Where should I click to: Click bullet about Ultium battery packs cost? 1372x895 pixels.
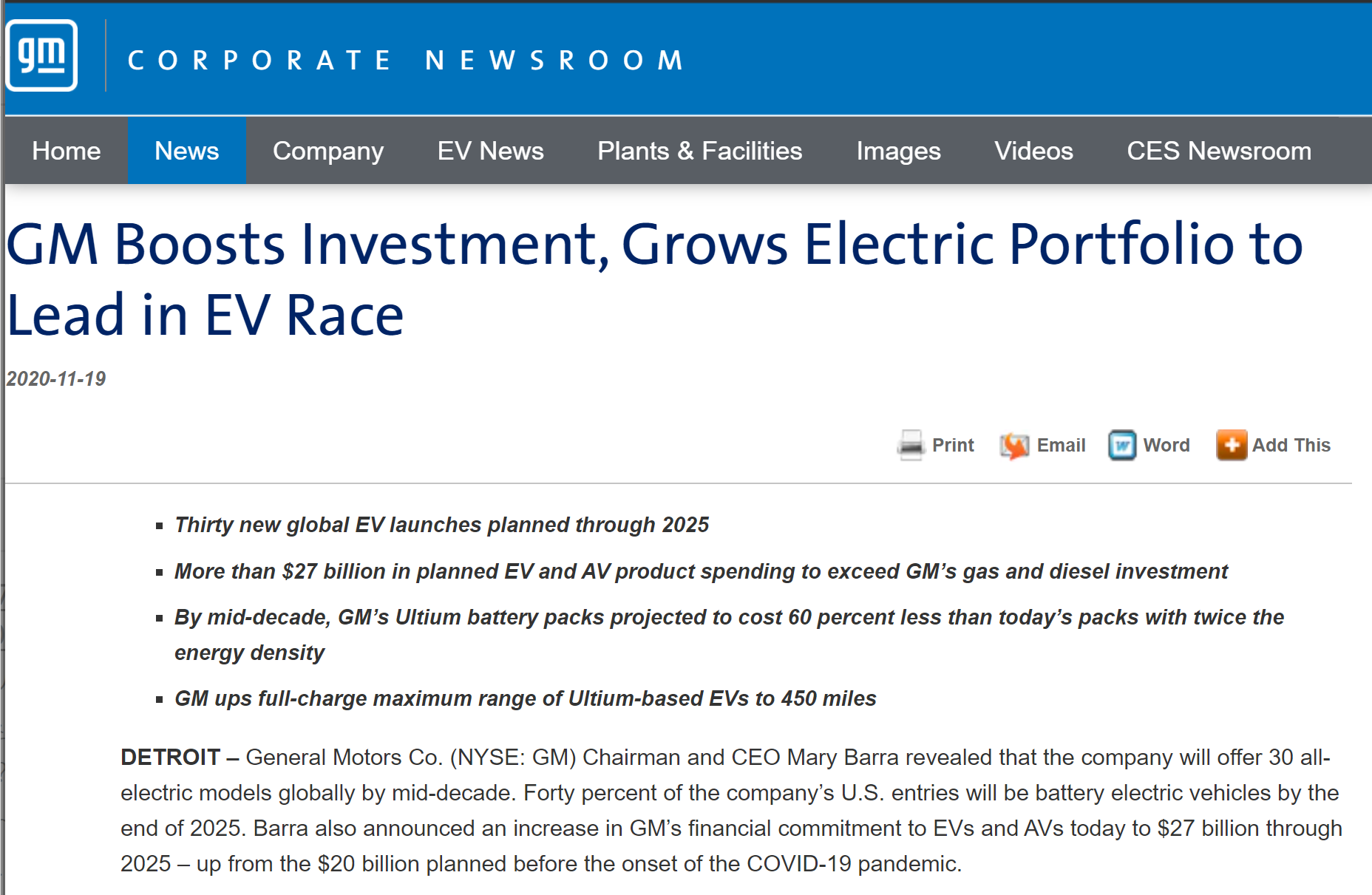point(729,635)
